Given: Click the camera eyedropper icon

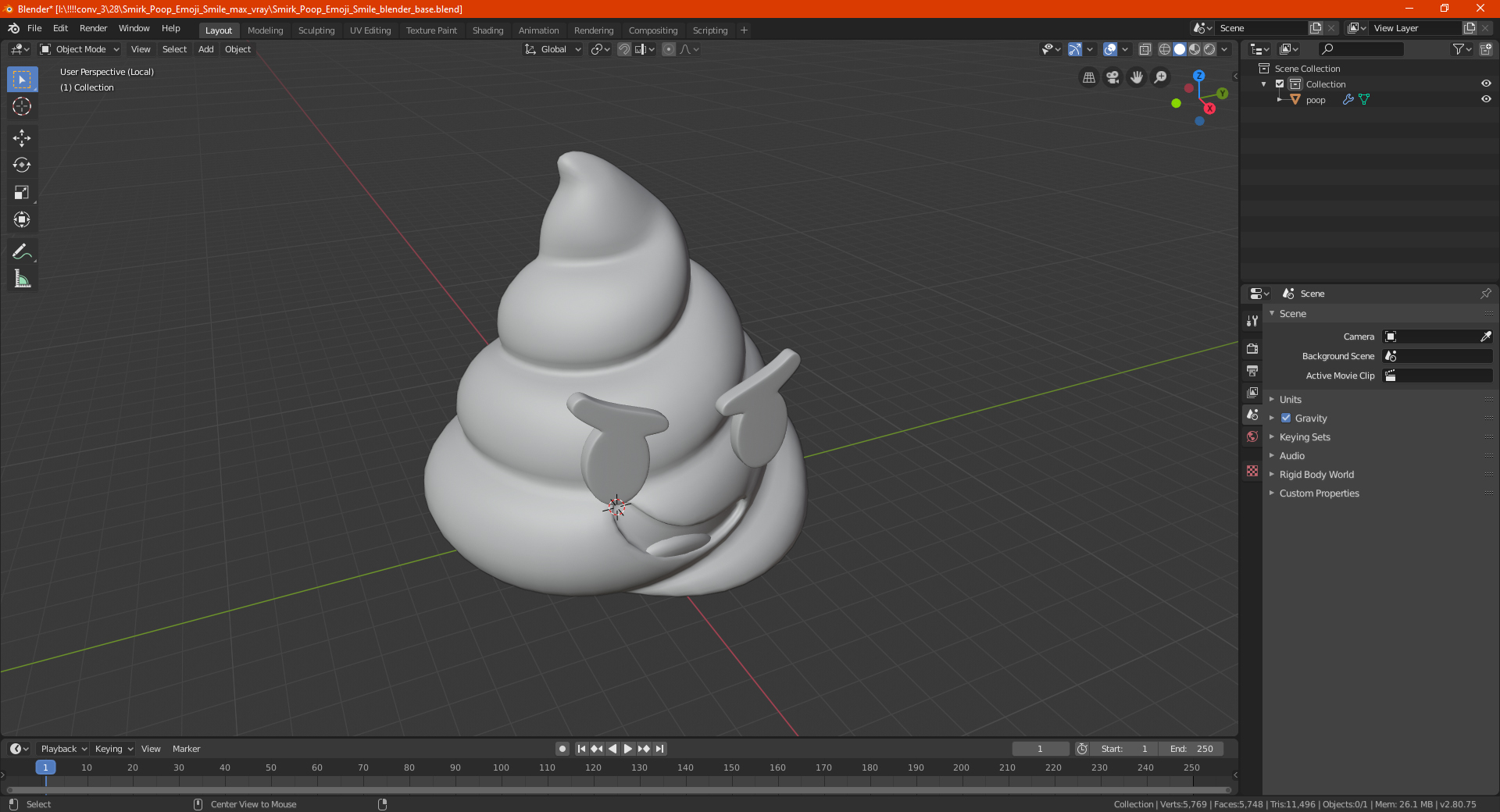Looking at the screenshot, I should pos(1485,337).
